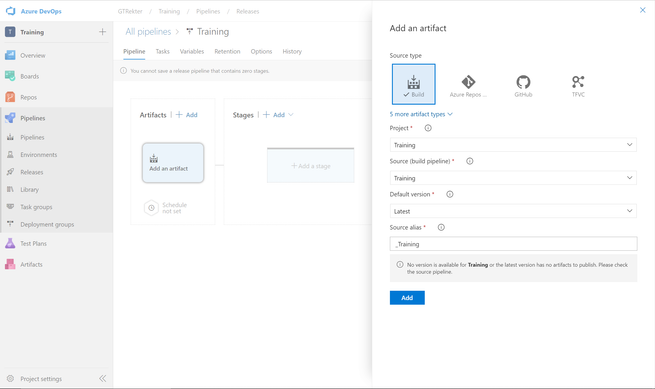Click the All pipelines breadcrumb link
The width and height of the screenshot is (655, 389).
(148, 32)
